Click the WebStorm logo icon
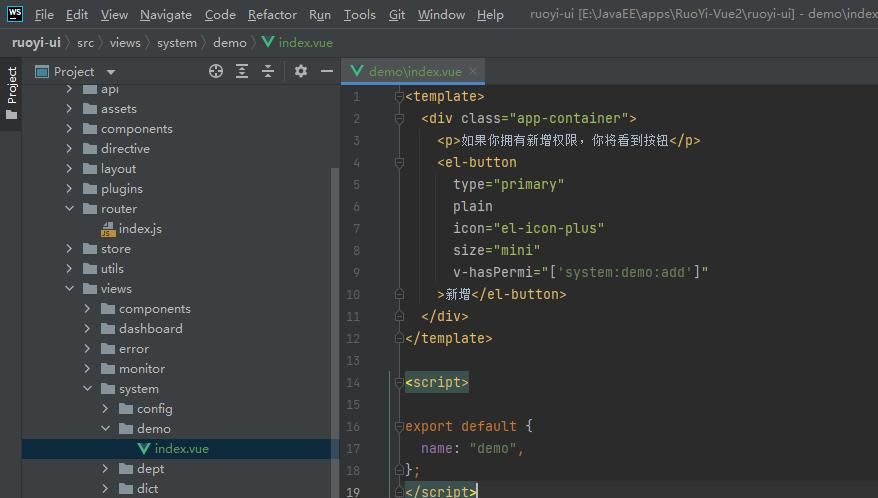Viewport: 878px width, 498px height. [x=14, y=14]
